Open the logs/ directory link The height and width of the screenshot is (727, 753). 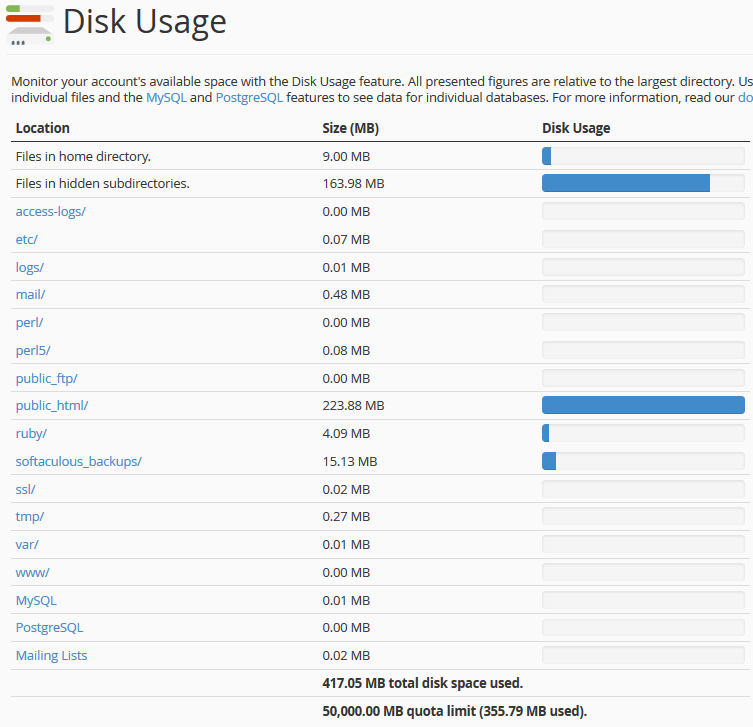(x=30, y=267)
